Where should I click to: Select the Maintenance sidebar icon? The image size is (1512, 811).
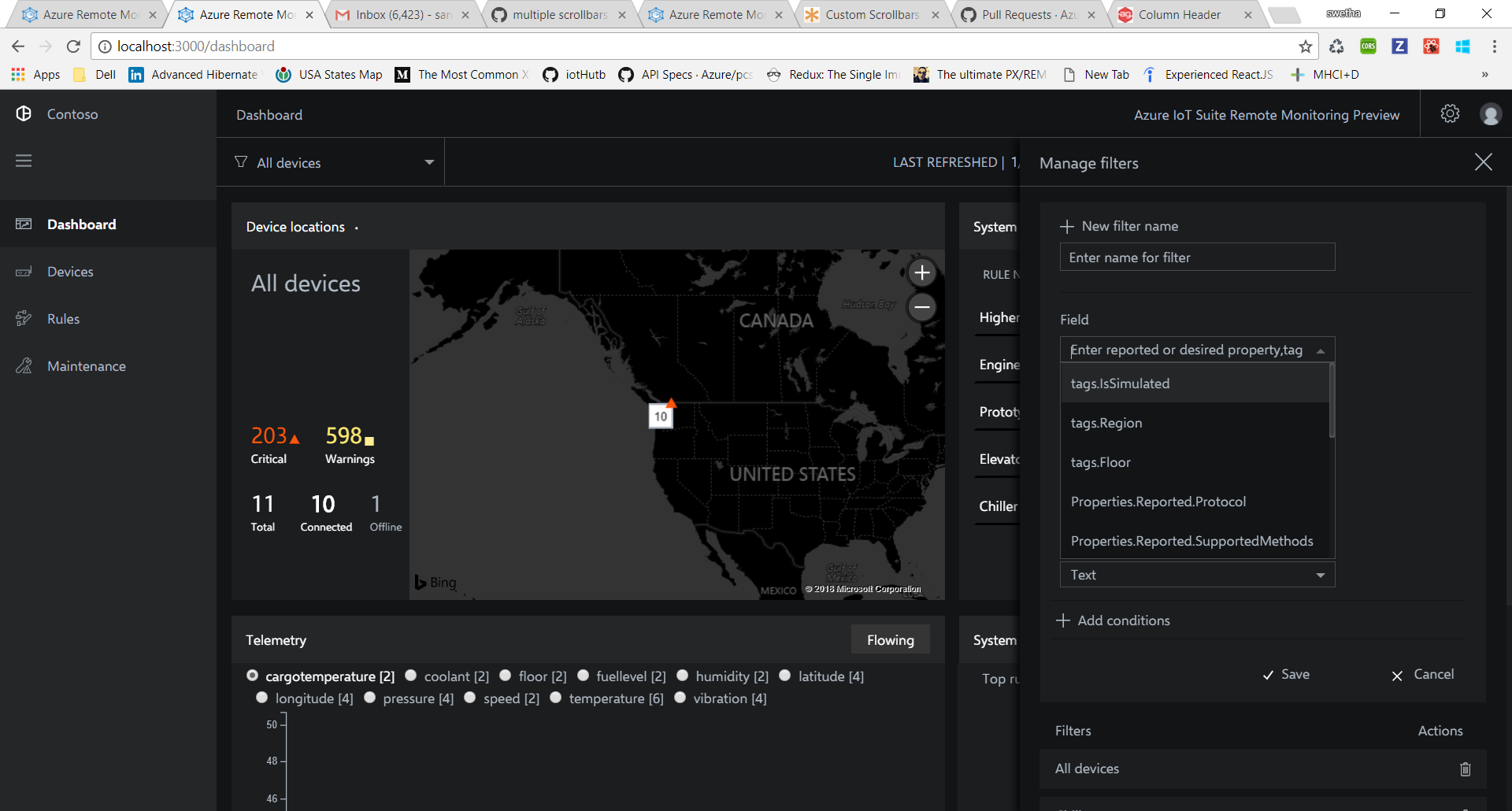24,365
